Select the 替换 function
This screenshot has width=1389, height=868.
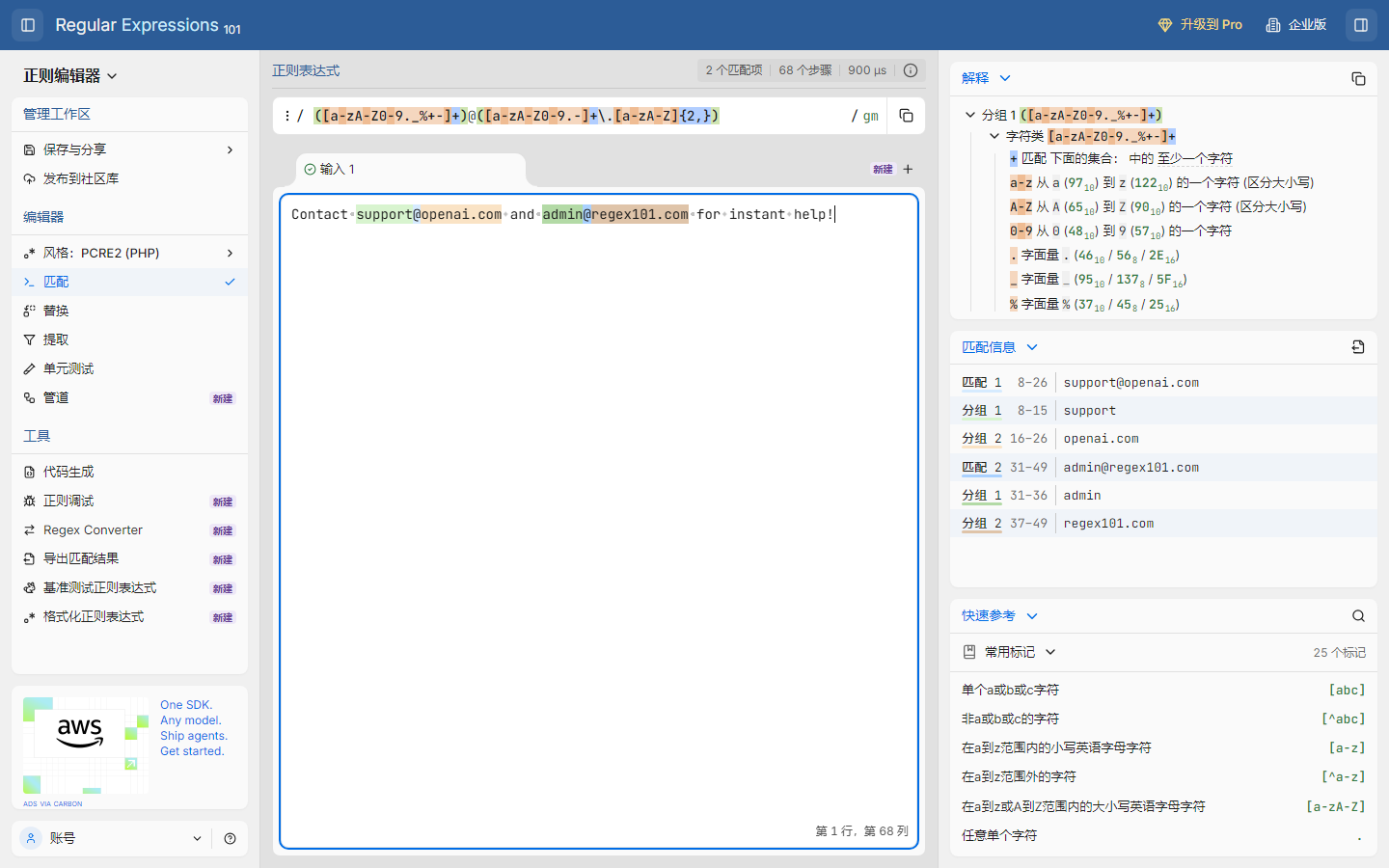pyautogui.click(x=130, y=311)
